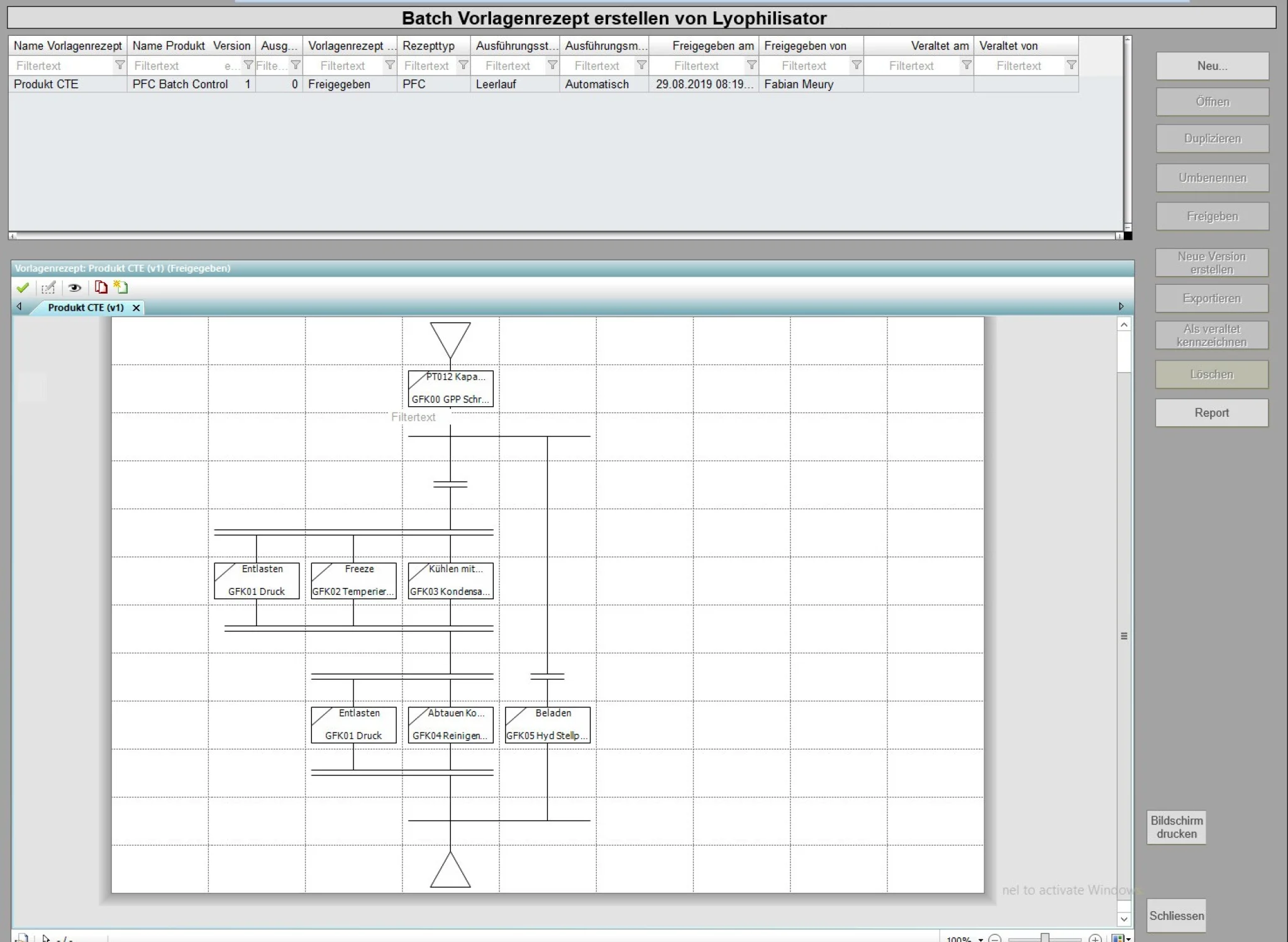Viewport: 1288px width, 942px height.
Task: Click filter icon for Ausg... column
Action: coord(296,65)
